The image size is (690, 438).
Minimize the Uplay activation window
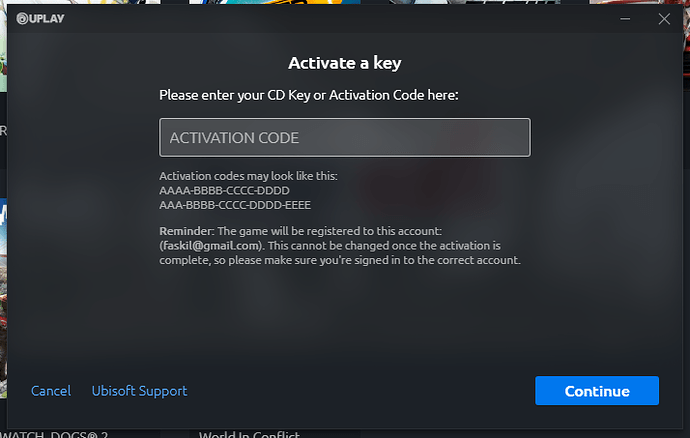tap(625, 19)
